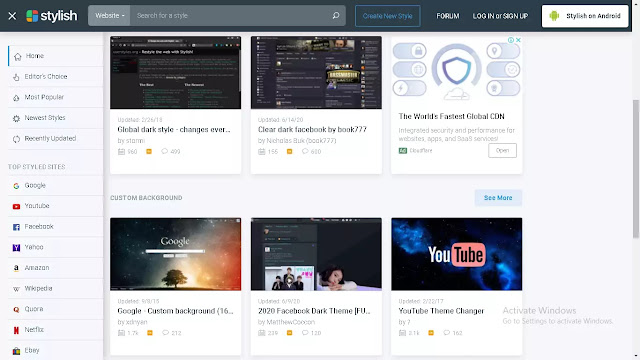
Task: Click the Yahoo icon in sidebar
Action: [16, 248]
